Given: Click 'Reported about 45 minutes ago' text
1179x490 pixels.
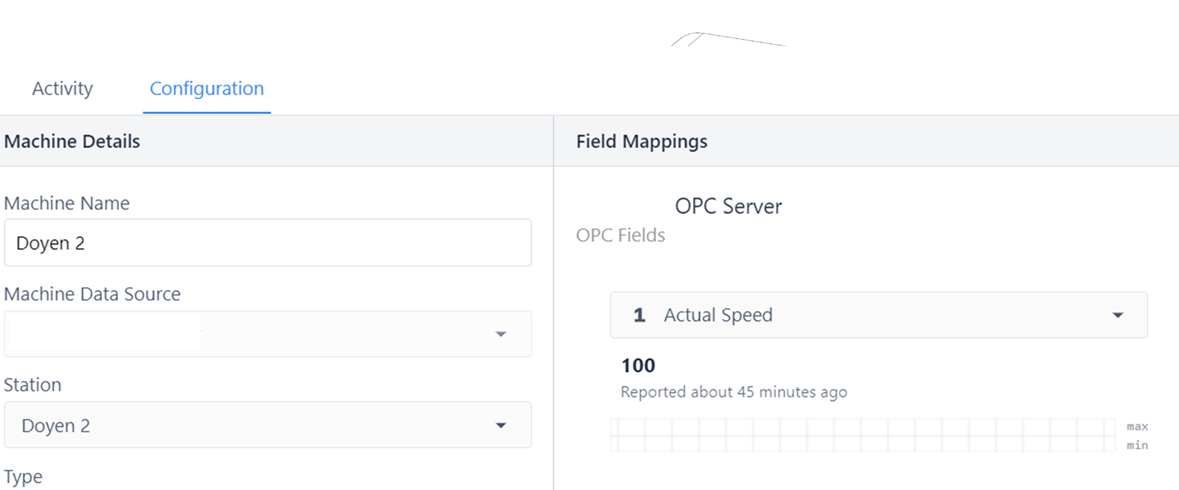Looking at the screenshot, I should pyautogui.click(x=734, y=392).
